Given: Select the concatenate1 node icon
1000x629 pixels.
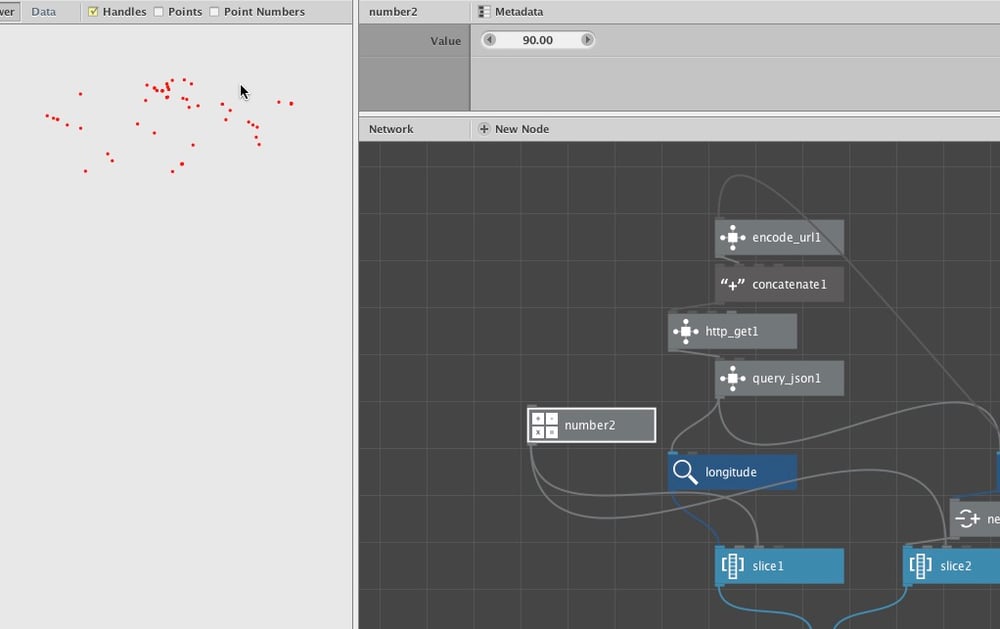Looking at the screenshot, I should point(733,285).
